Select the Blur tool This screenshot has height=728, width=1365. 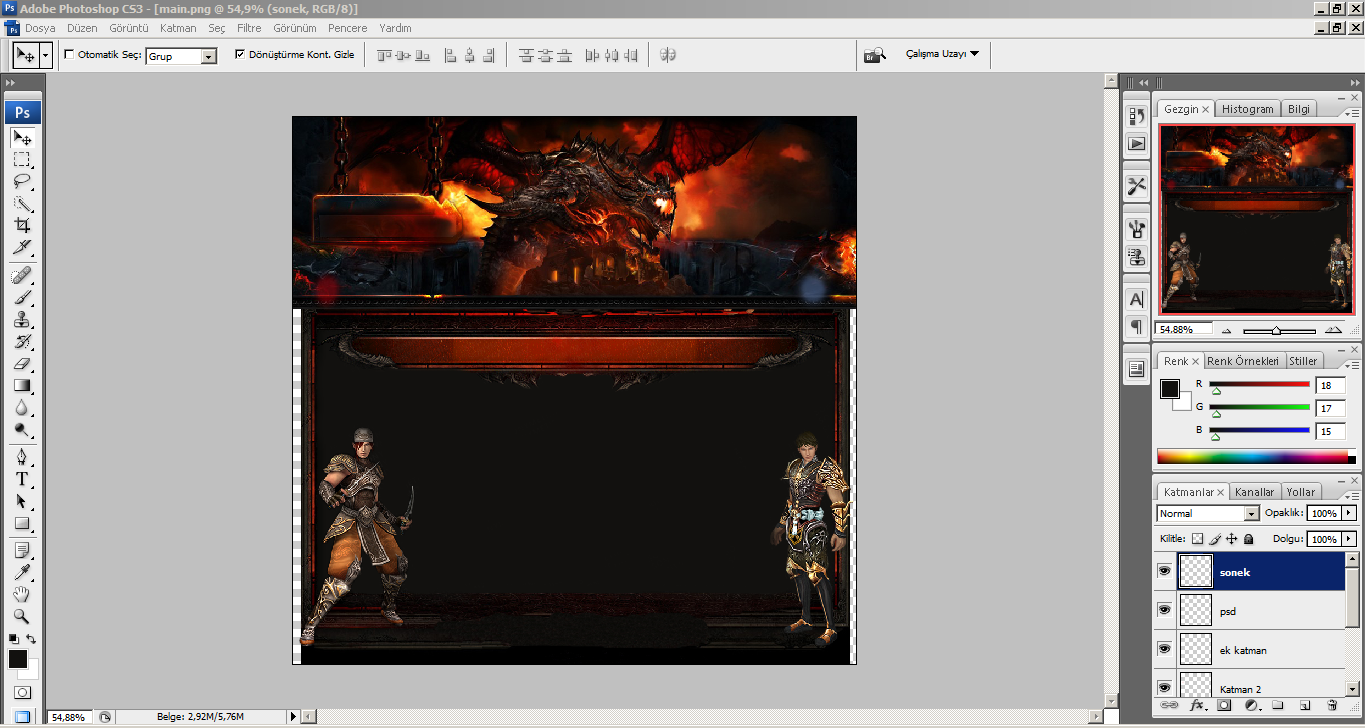pos(22,408)
